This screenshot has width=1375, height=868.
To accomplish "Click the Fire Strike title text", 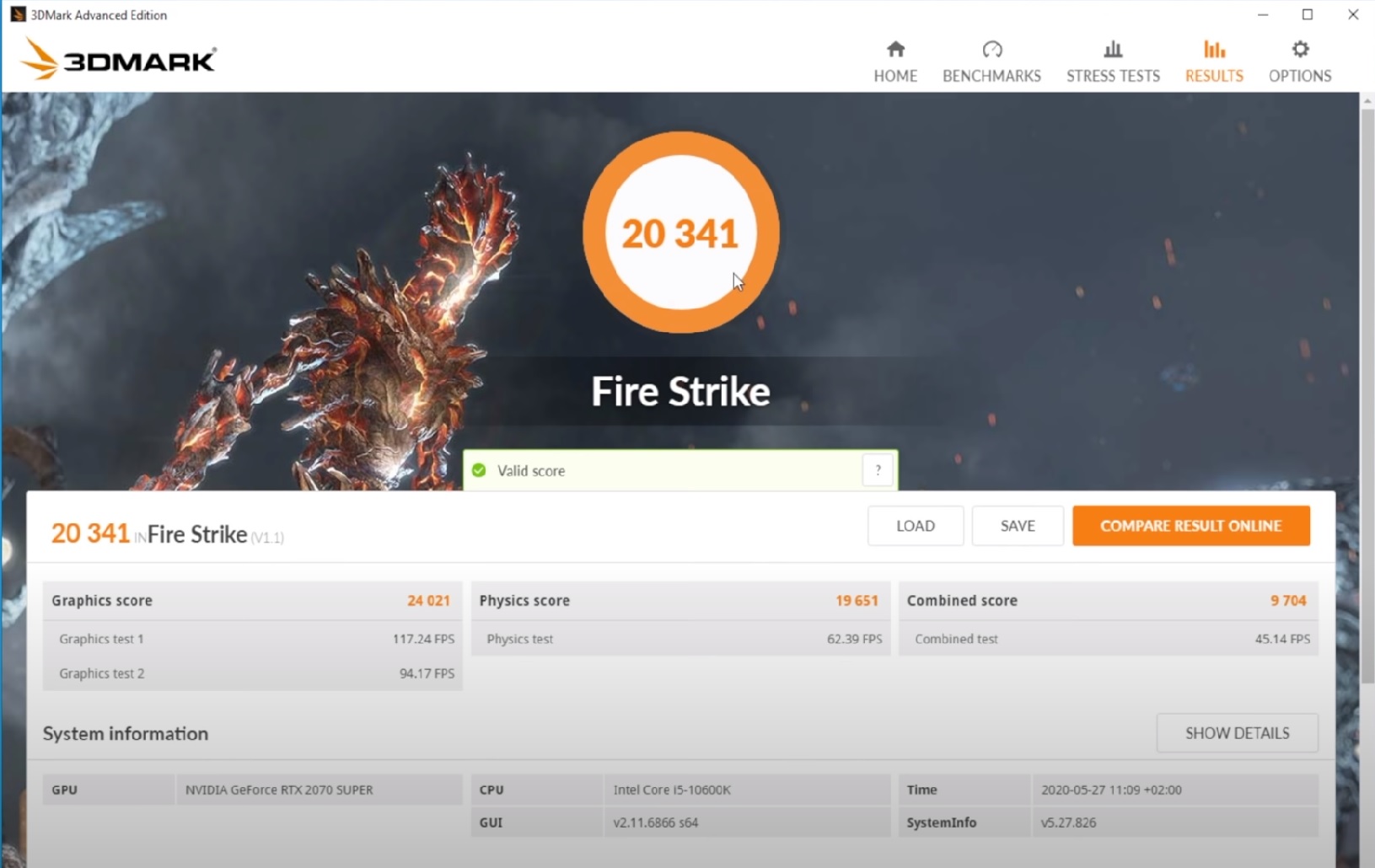I will pyautogui.click(x=680, y=391).
